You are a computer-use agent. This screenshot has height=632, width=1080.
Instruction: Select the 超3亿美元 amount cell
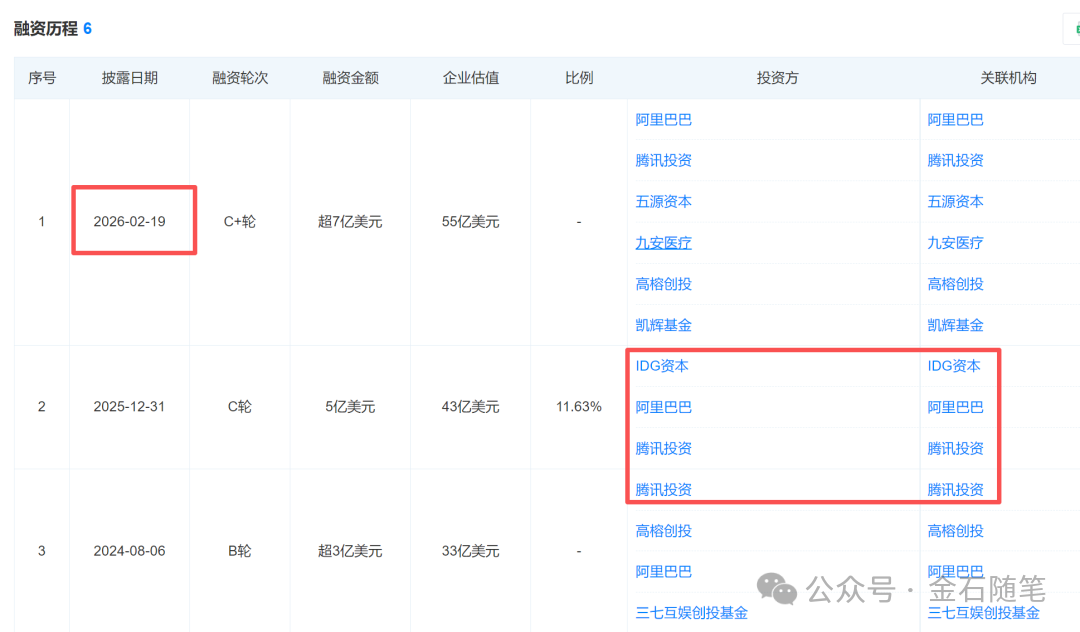350,551
